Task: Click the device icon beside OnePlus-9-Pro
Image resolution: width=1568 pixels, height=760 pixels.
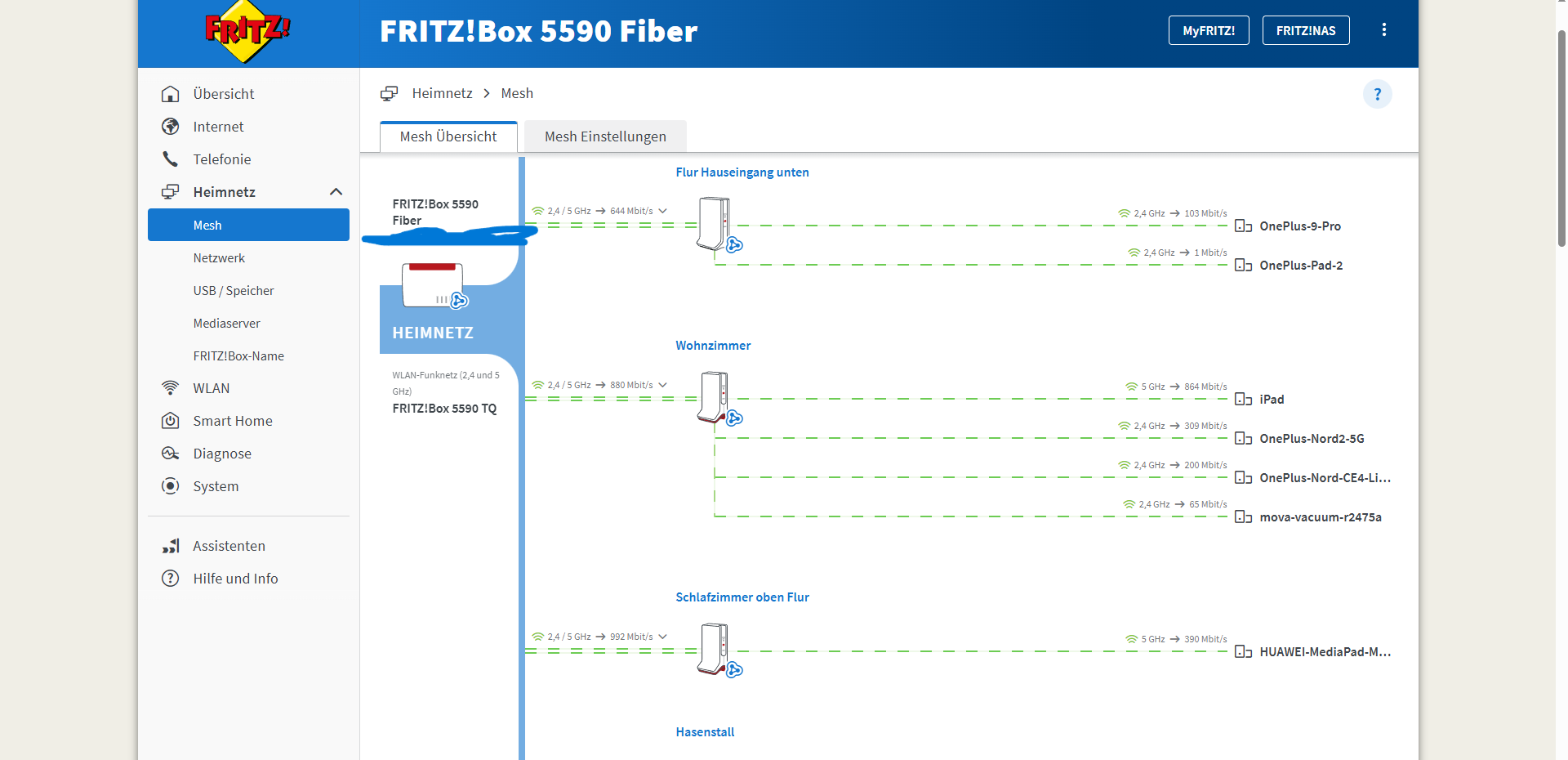Action: tap(1243, 226)
